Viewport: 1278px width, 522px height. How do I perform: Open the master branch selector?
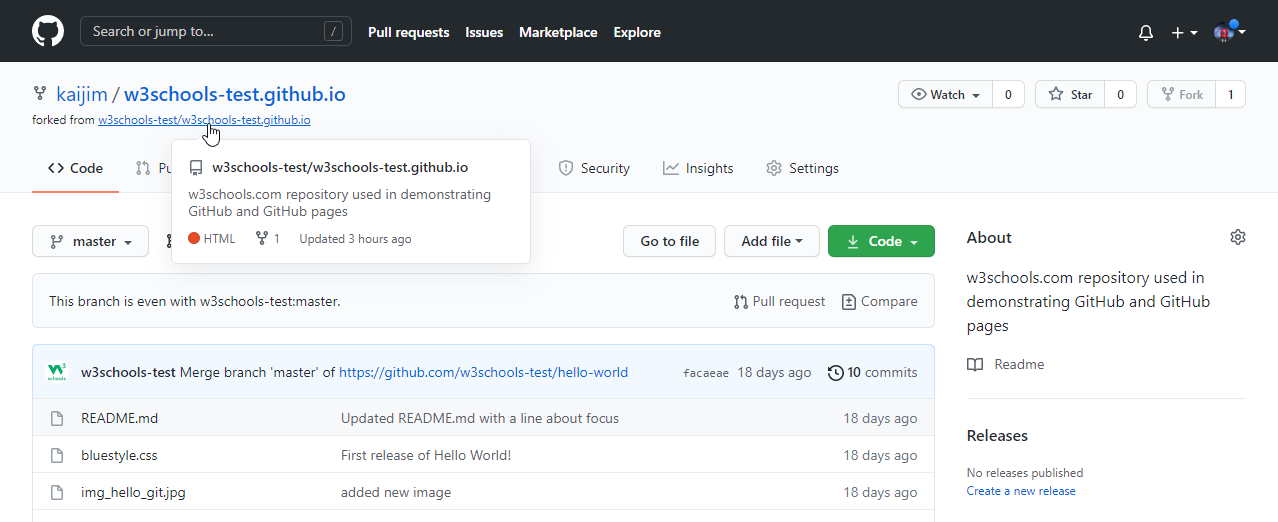(91, 241)
